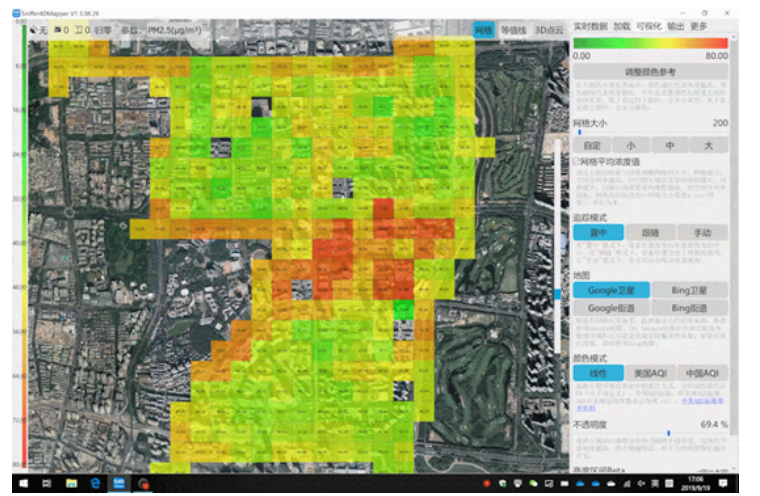Select the 中国AQI color mode
Screen dimensions: 760x496
tap(702, 373)
